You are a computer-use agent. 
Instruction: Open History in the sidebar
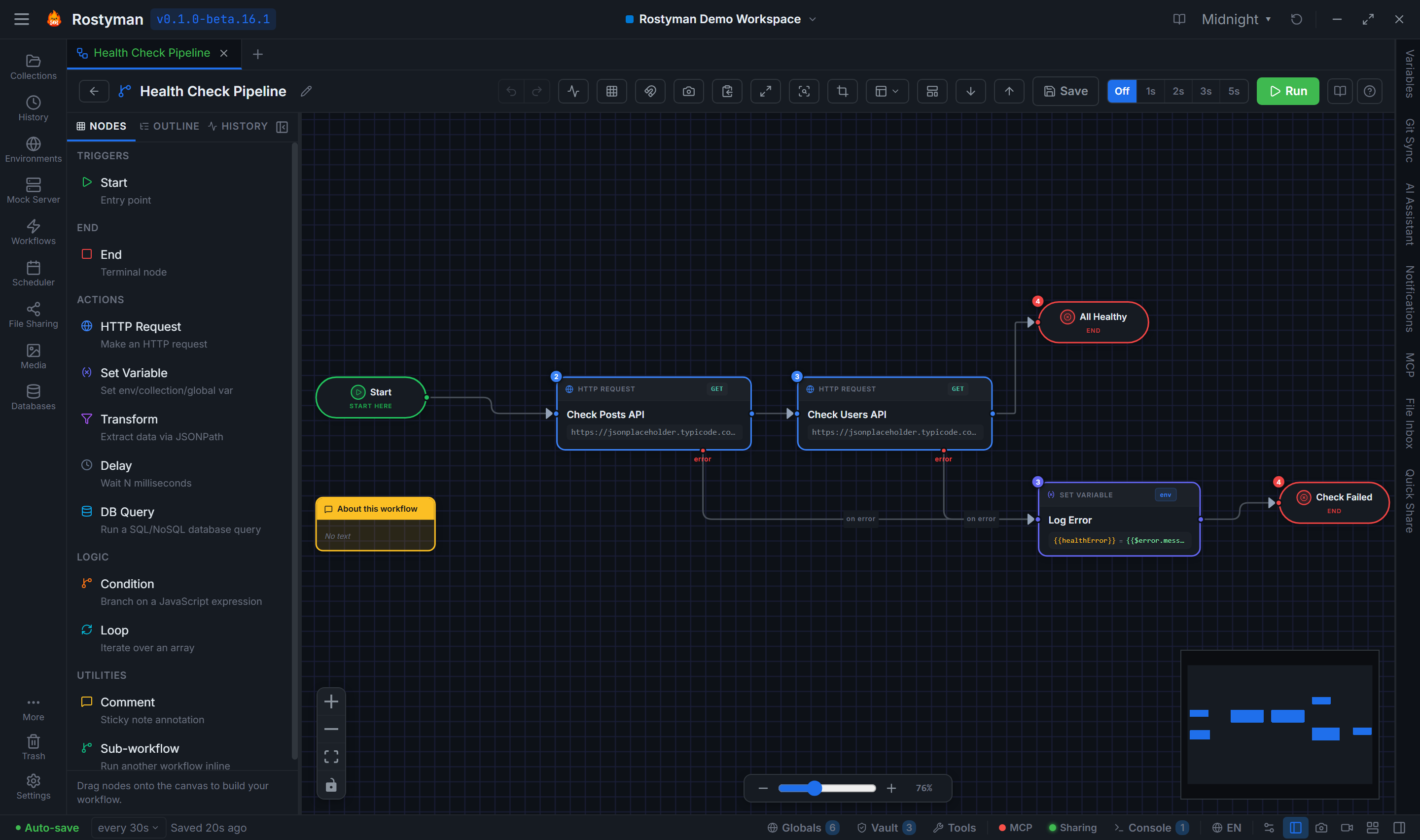[x=34, y=108]
